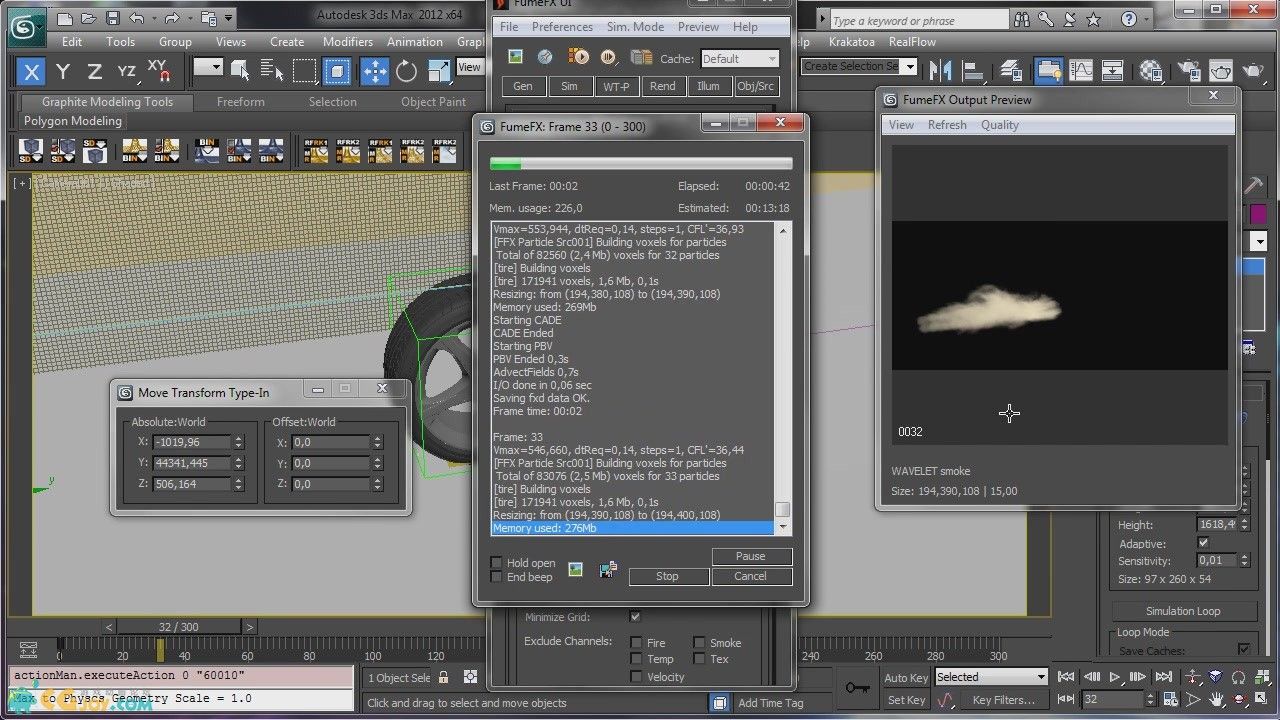Click the FumeFX simulation progress bar

(x=641, y=163)
